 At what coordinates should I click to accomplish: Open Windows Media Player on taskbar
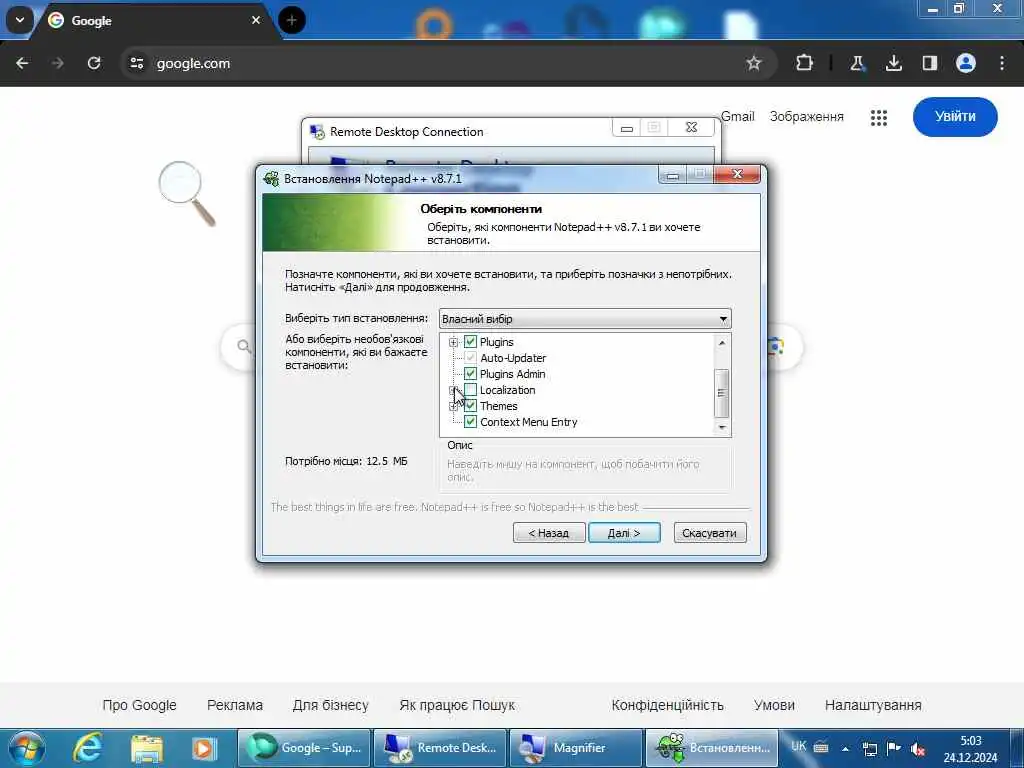pos(204,748)
